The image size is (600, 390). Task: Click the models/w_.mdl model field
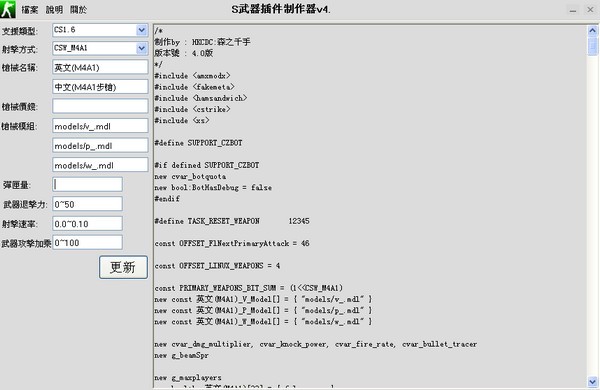click(100, 165)
